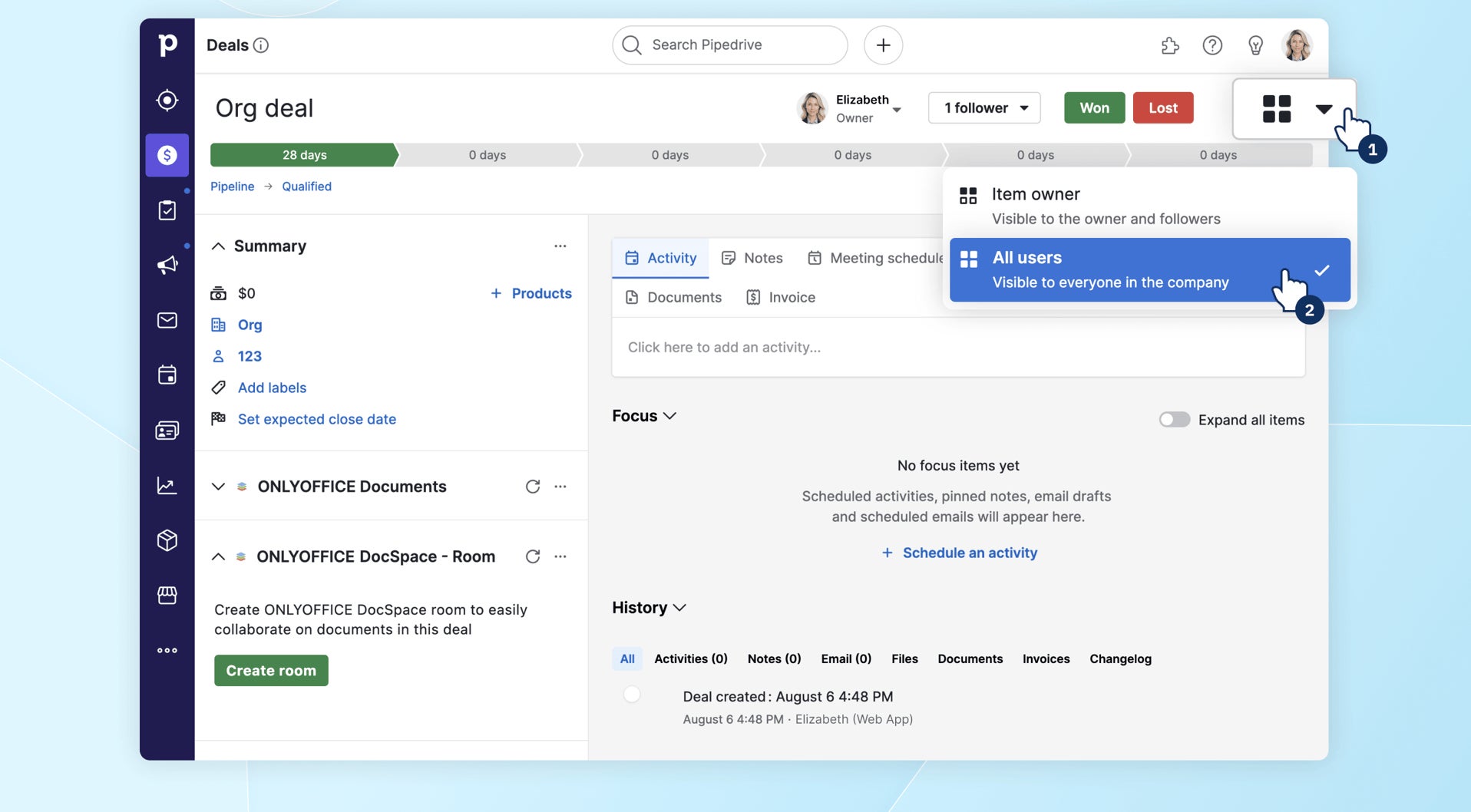Filter history by Files

[x=904, y=659]
